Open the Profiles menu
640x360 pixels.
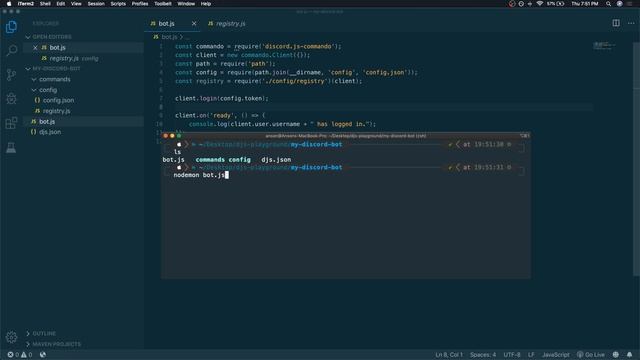pyautogui.click(x=140, y=4)
